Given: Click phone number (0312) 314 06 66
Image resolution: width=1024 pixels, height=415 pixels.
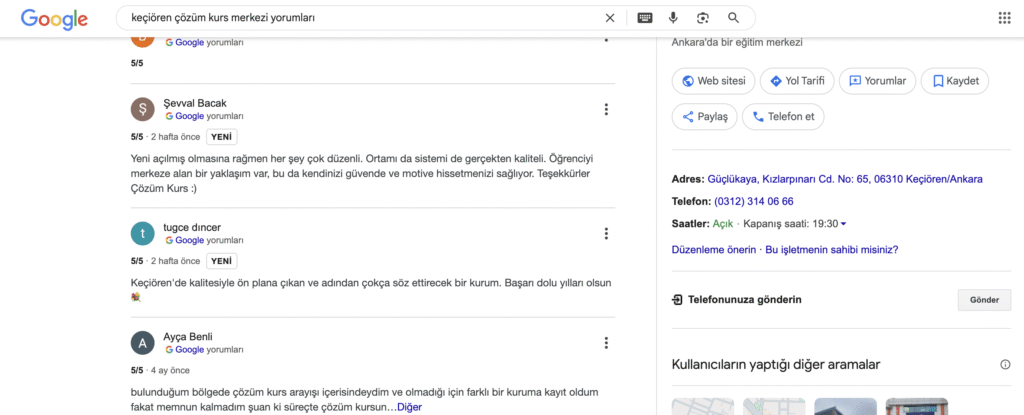Looking at the screenshot, I should (754, 201).
